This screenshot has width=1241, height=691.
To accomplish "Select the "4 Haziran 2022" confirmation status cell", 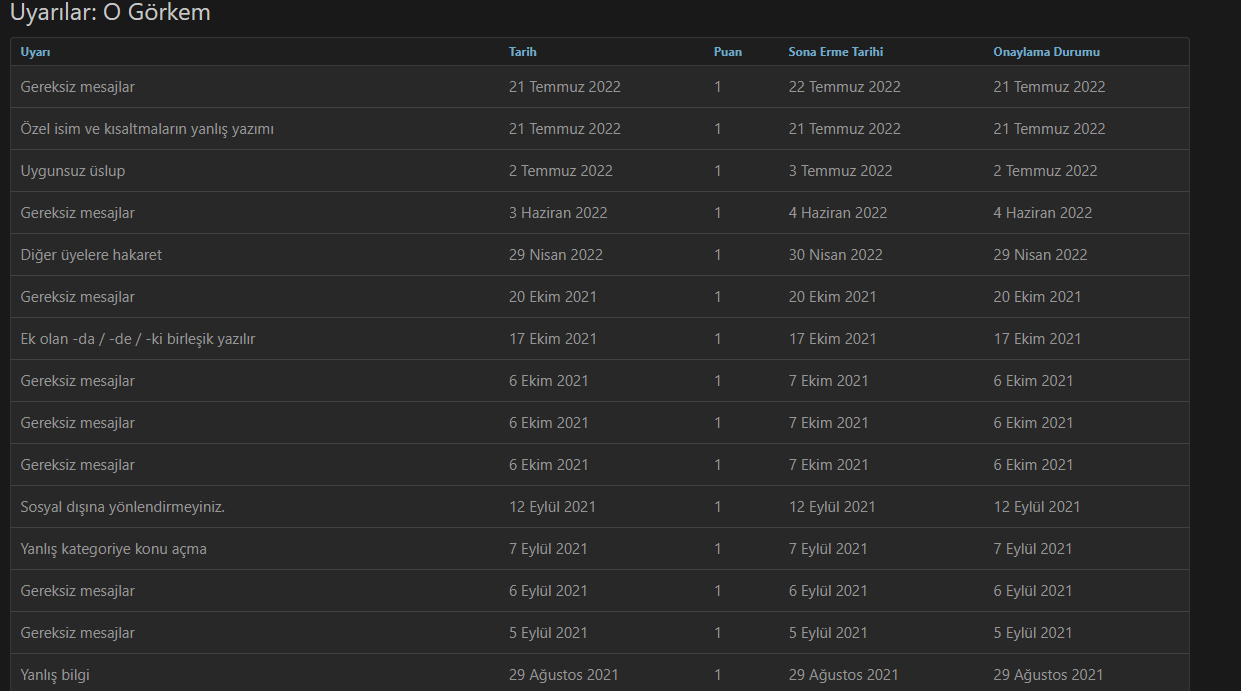I will point(1042,213).
